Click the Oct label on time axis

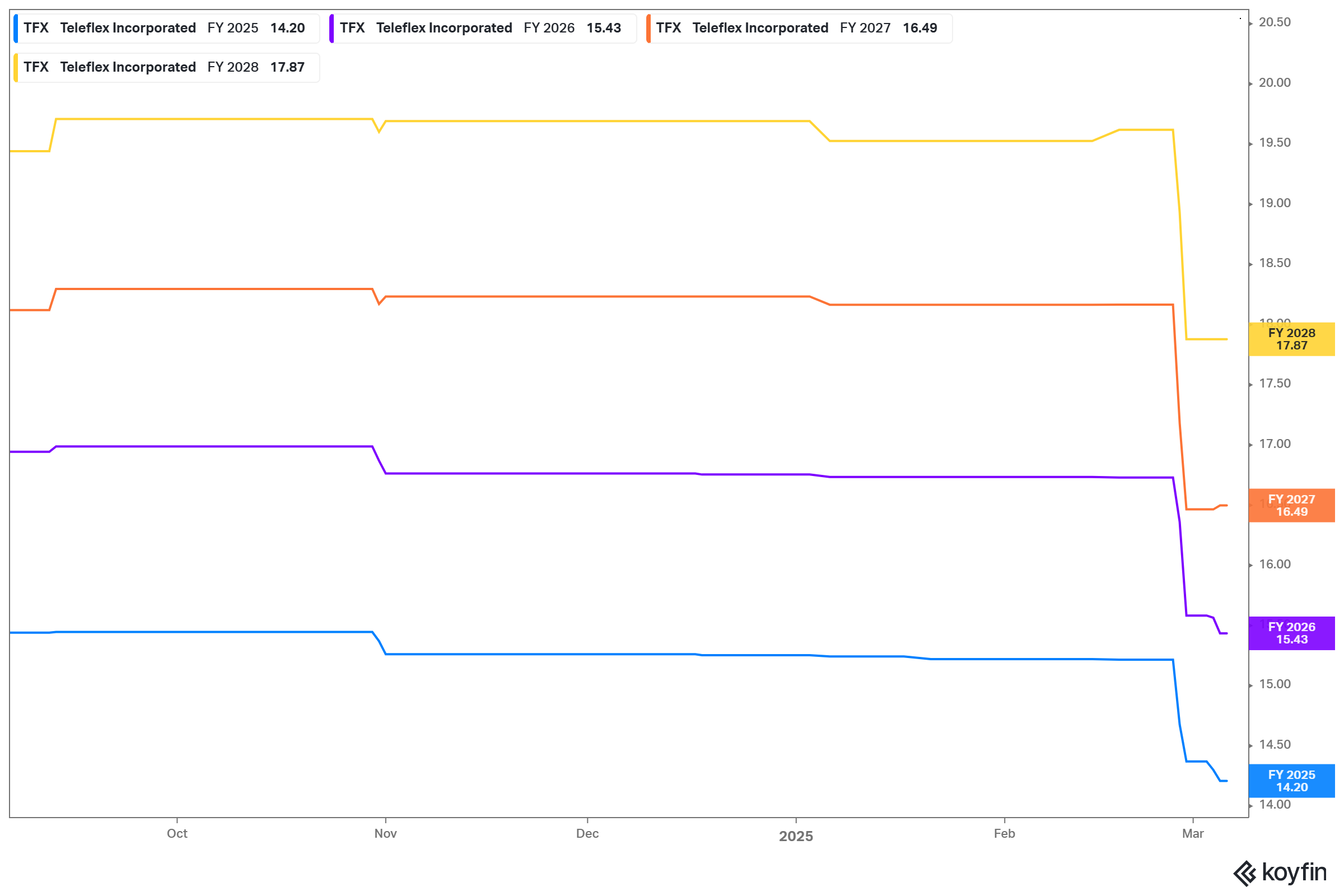(x=177, y=834)
